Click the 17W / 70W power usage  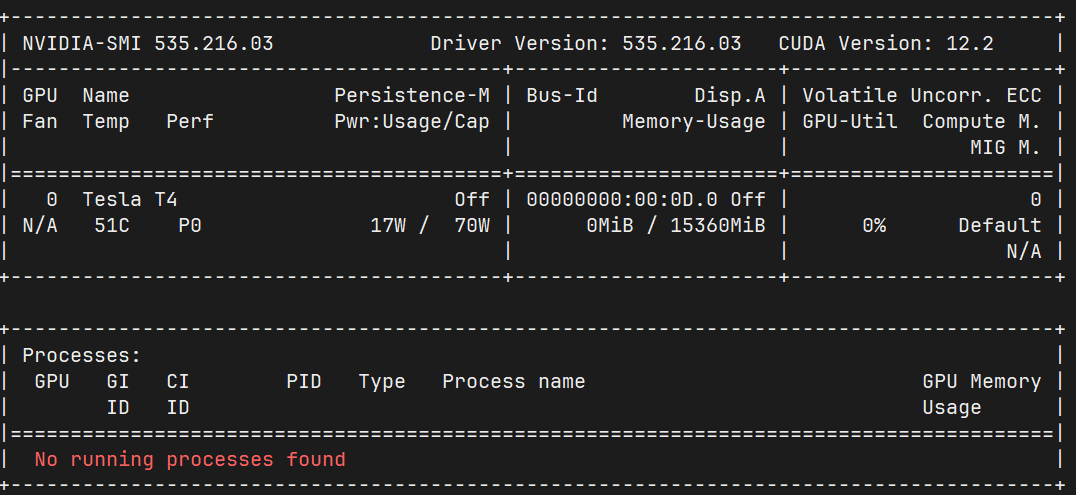click(430, 226)
